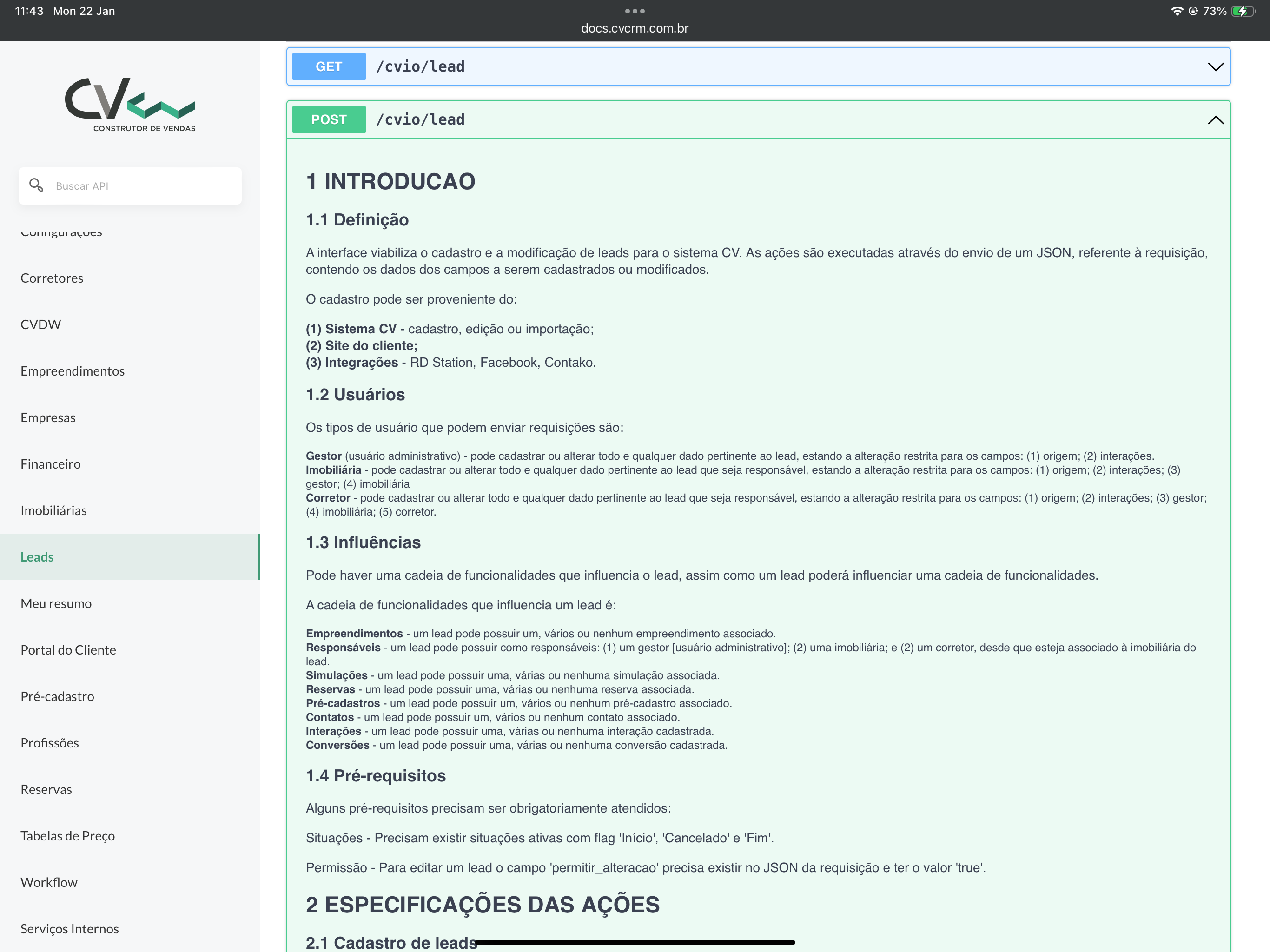Select Empreendimentos sidebar item
1270x952 pixels.
tap(73, 371)
